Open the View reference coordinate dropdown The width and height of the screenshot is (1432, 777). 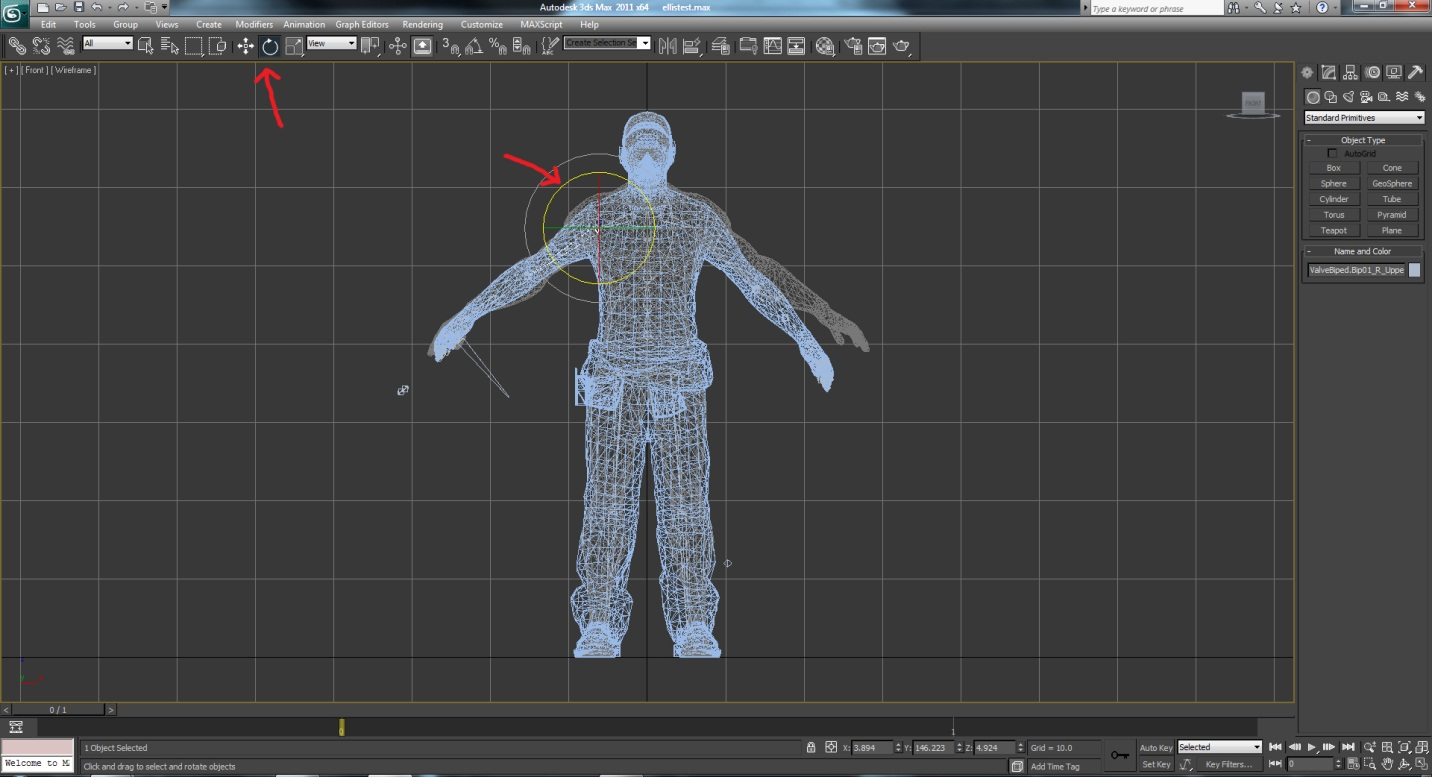pyautogui.click(x=331, y=44)
